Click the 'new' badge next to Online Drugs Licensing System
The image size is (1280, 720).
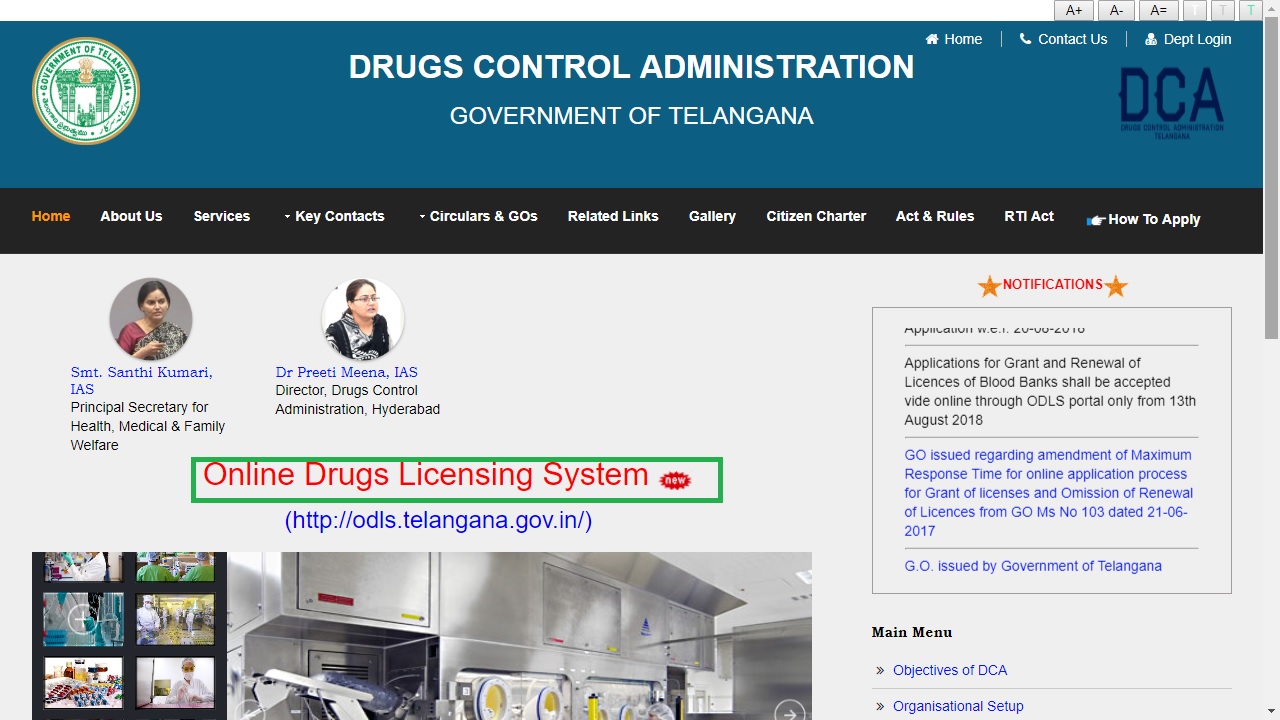coord(673,480)
